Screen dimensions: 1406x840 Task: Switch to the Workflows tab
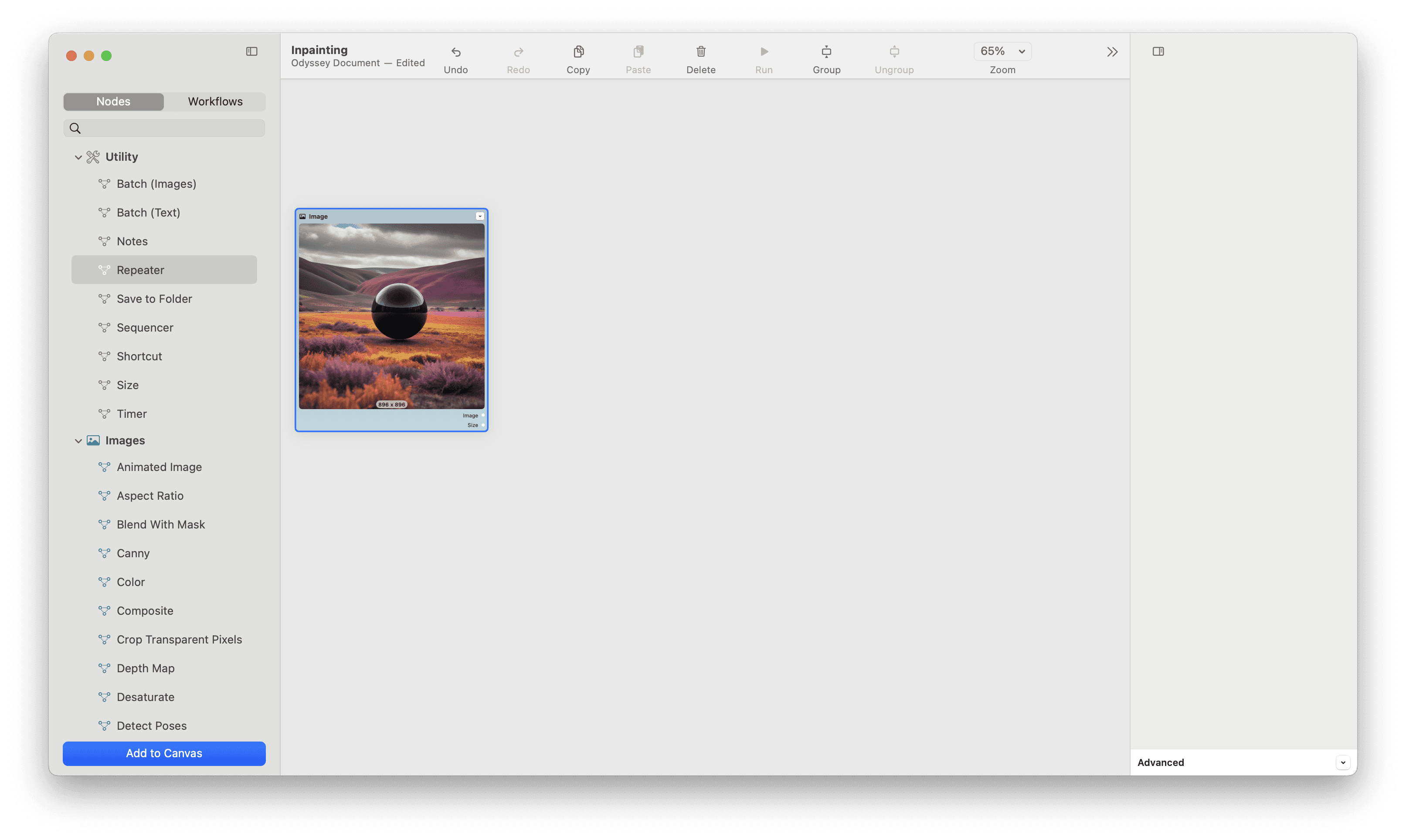pyautogui.click(x=215, y=101)
